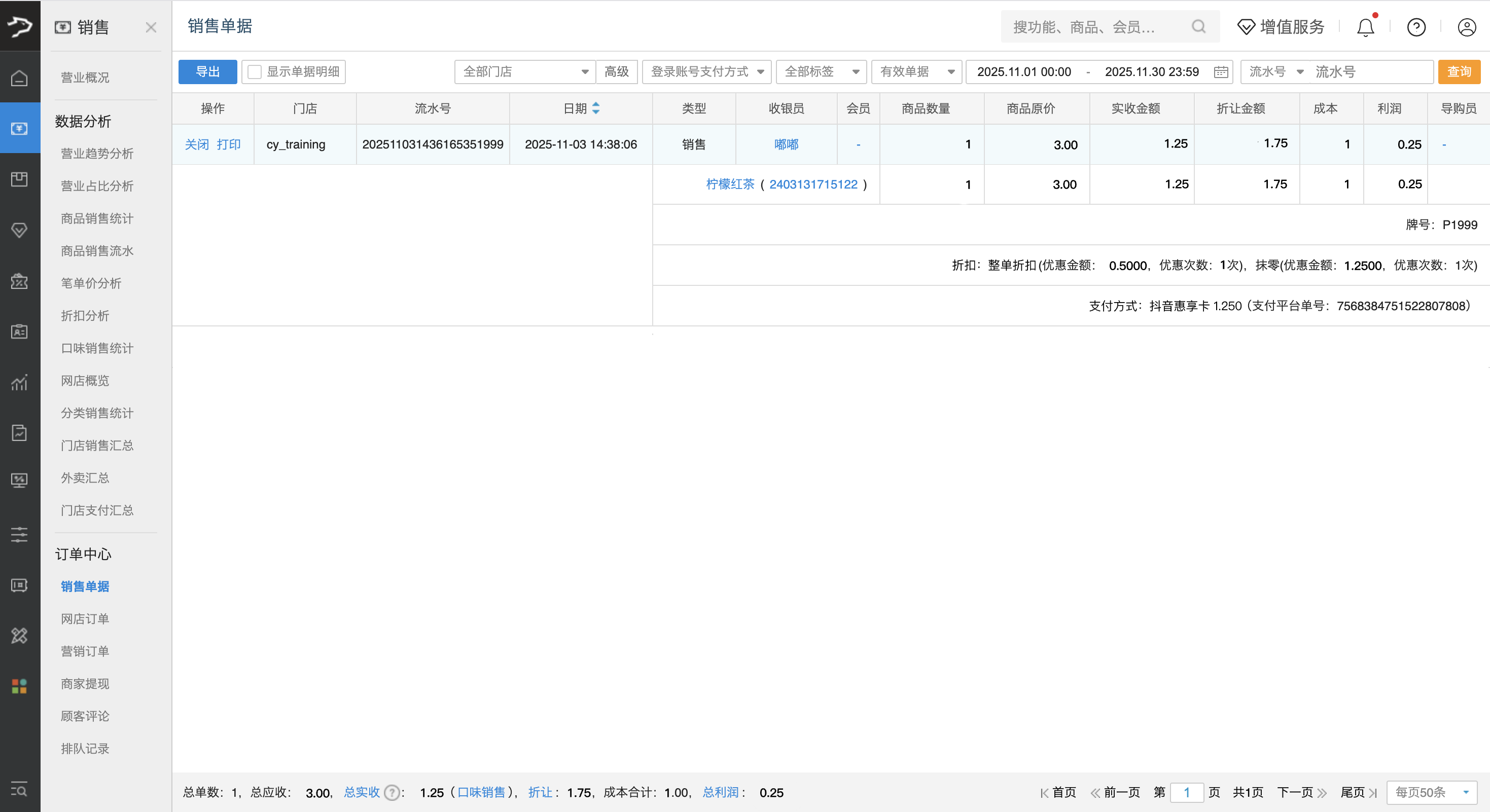Image resolution: width=1490 pixels, height=812 pixels.
Task: Open the 柠檬红茶 product link
Action: pyautogui.click(x=730, y=184)
